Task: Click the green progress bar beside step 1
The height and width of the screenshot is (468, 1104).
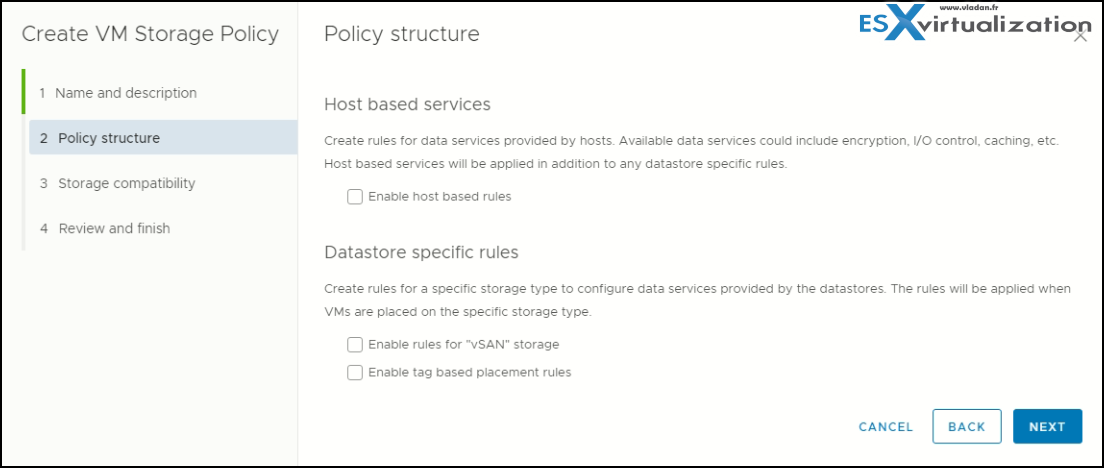Action: [x=23, y=91]
